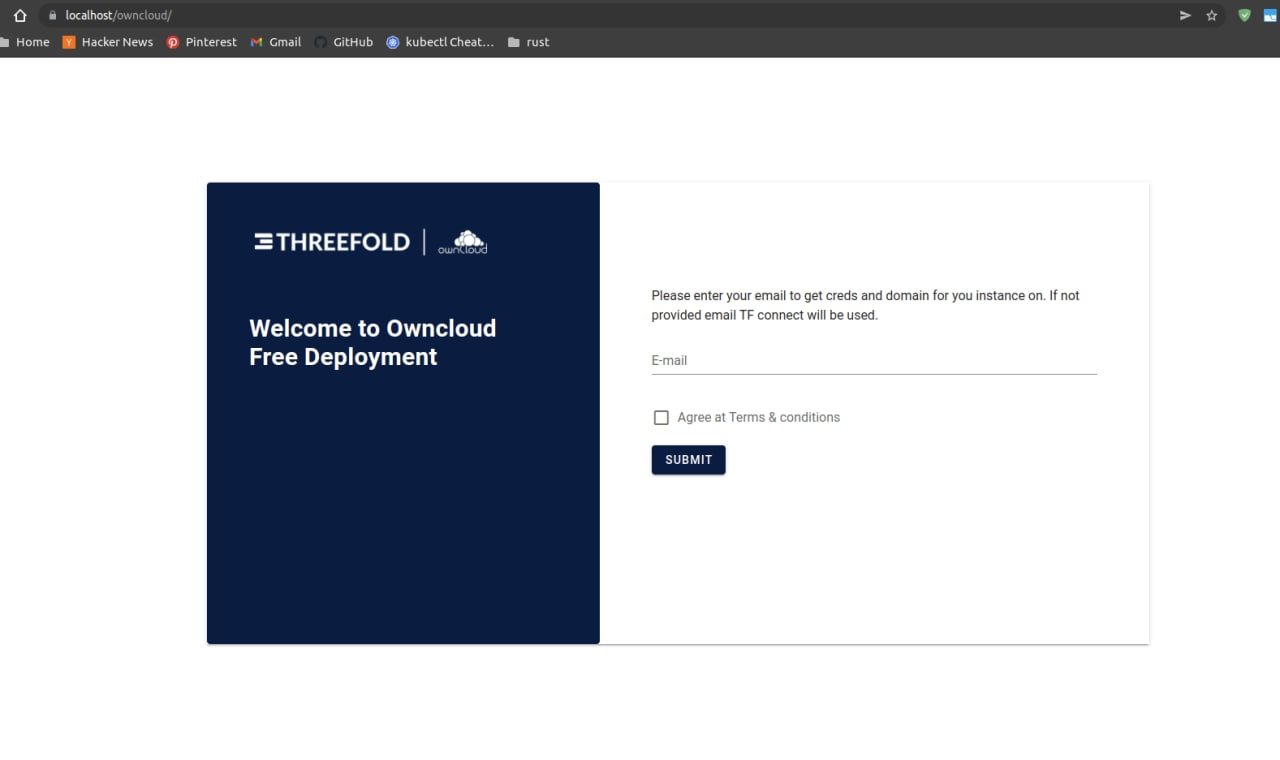Open Gmail from the bookmarks bar
This screenshot has height=760, width=1280.
tap(275, 42)
